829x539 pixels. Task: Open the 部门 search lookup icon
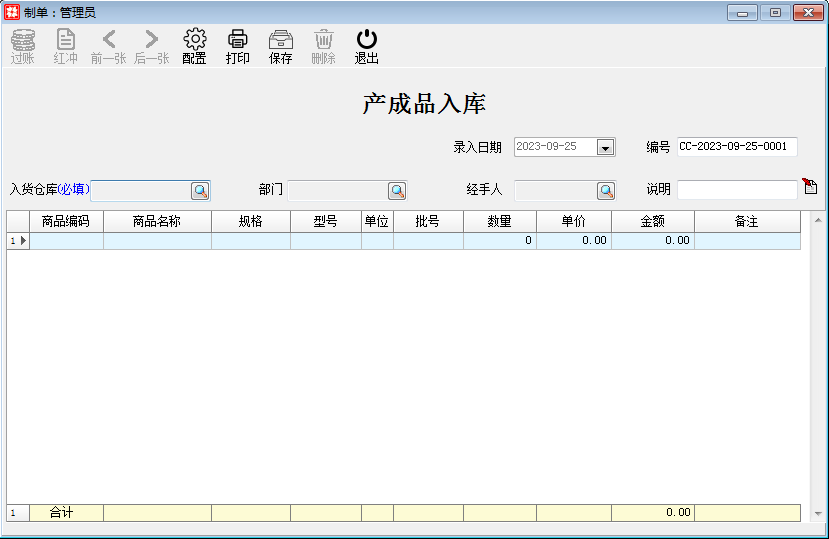[x=397, y=191]
